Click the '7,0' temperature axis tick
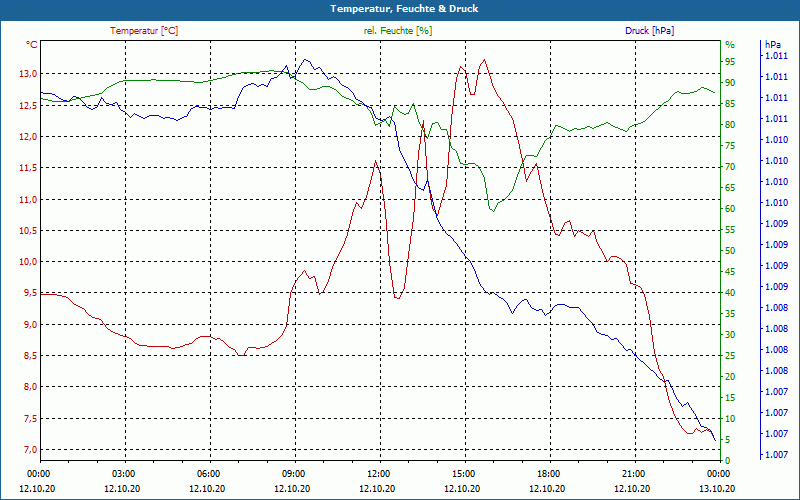 click(30, 449)
